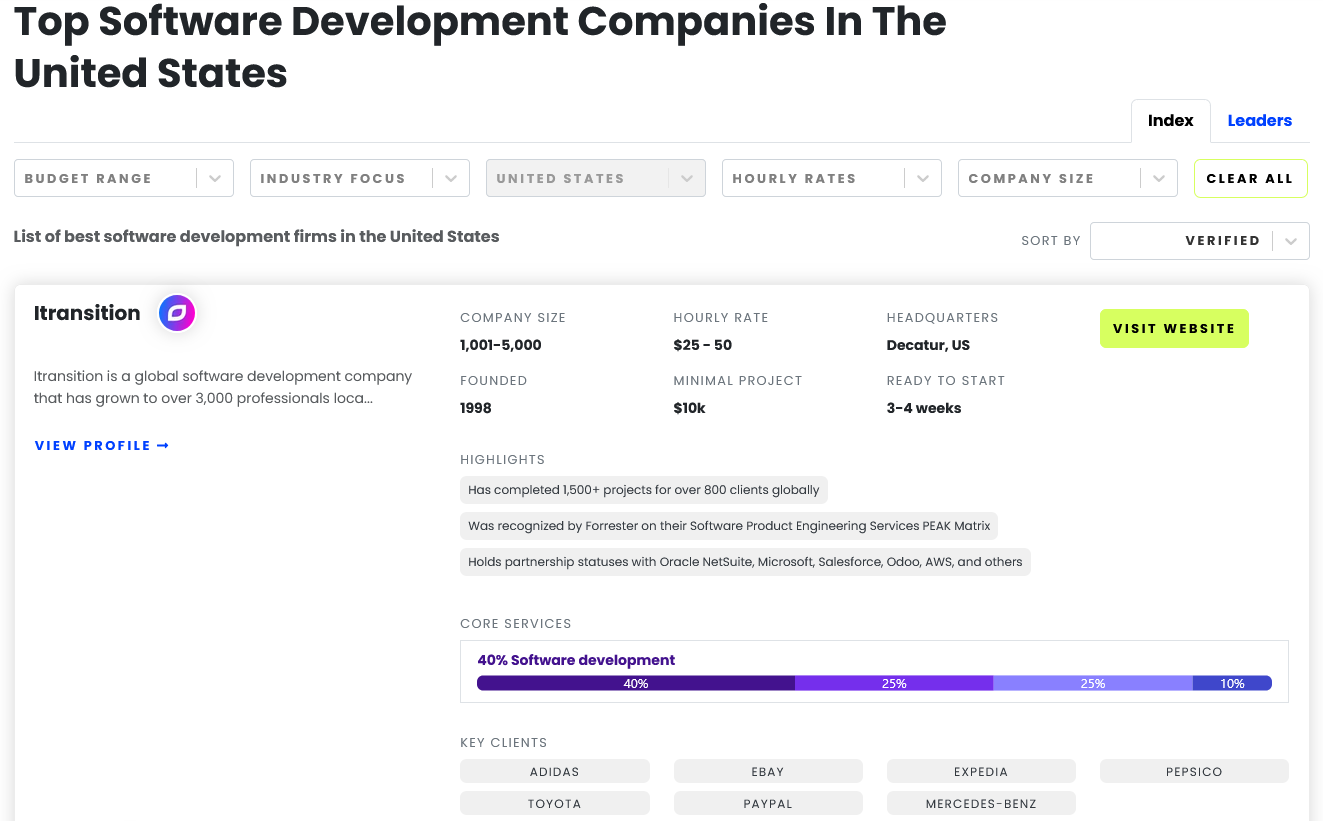1323x821 pixels.
Task: Click the '$25 - 50' hourly rate value
Action: pos(703,345)
